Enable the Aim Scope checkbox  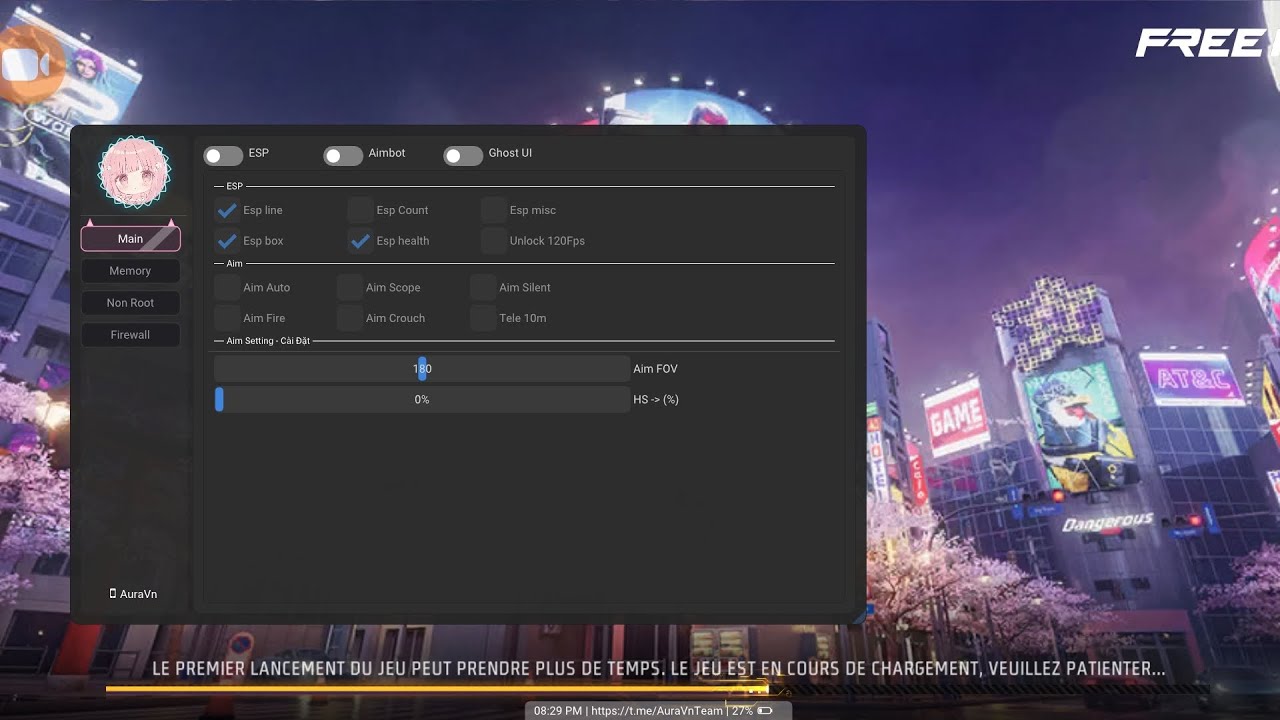point(349,287)
